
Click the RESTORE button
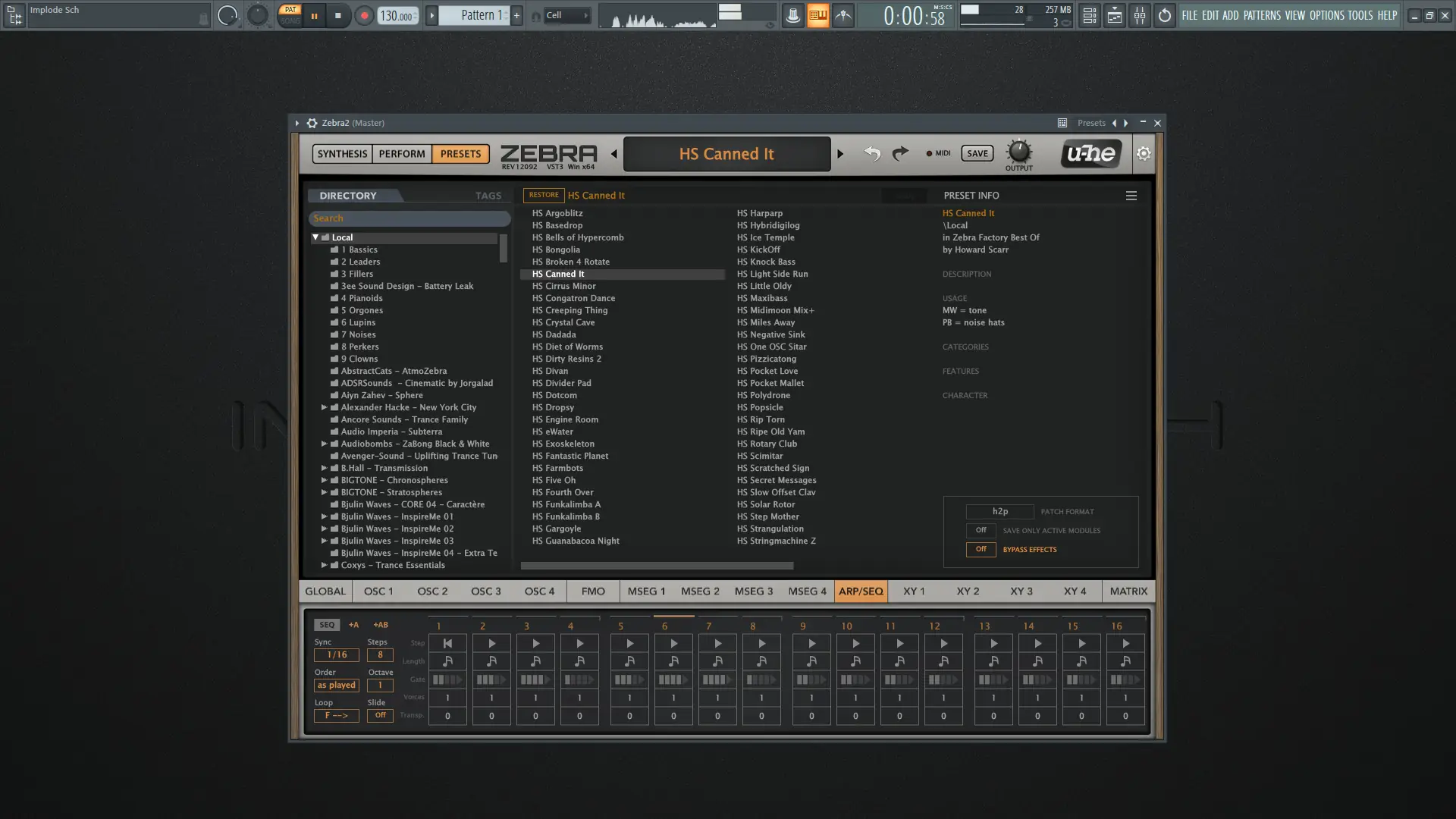pyautogui.click(x=544, y=195)
